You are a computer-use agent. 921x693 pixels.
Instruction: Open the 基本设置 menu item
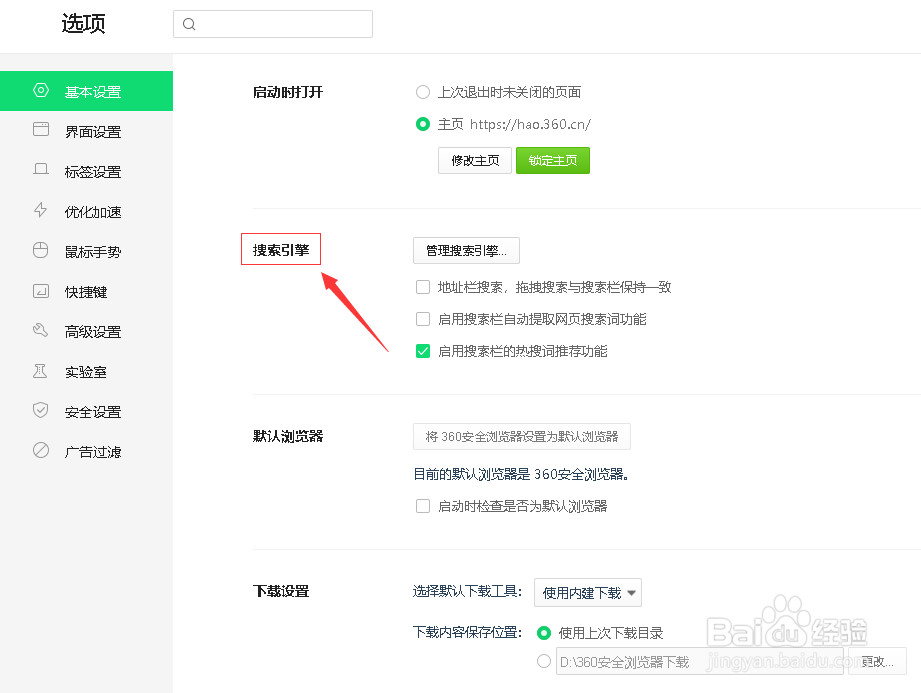coord(86,91)
